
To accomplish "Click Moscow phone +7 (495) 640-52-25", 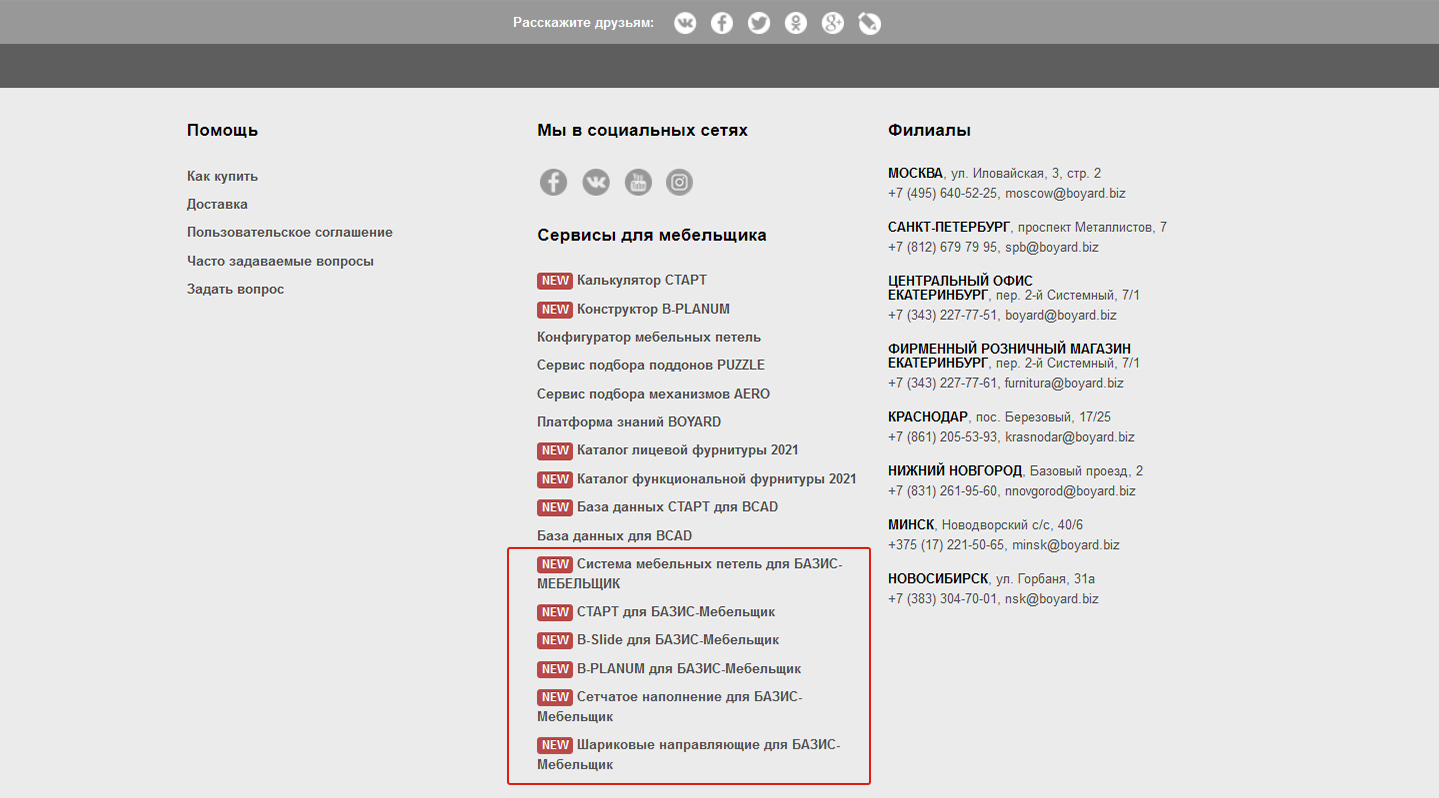I will [x=942, y=193].
